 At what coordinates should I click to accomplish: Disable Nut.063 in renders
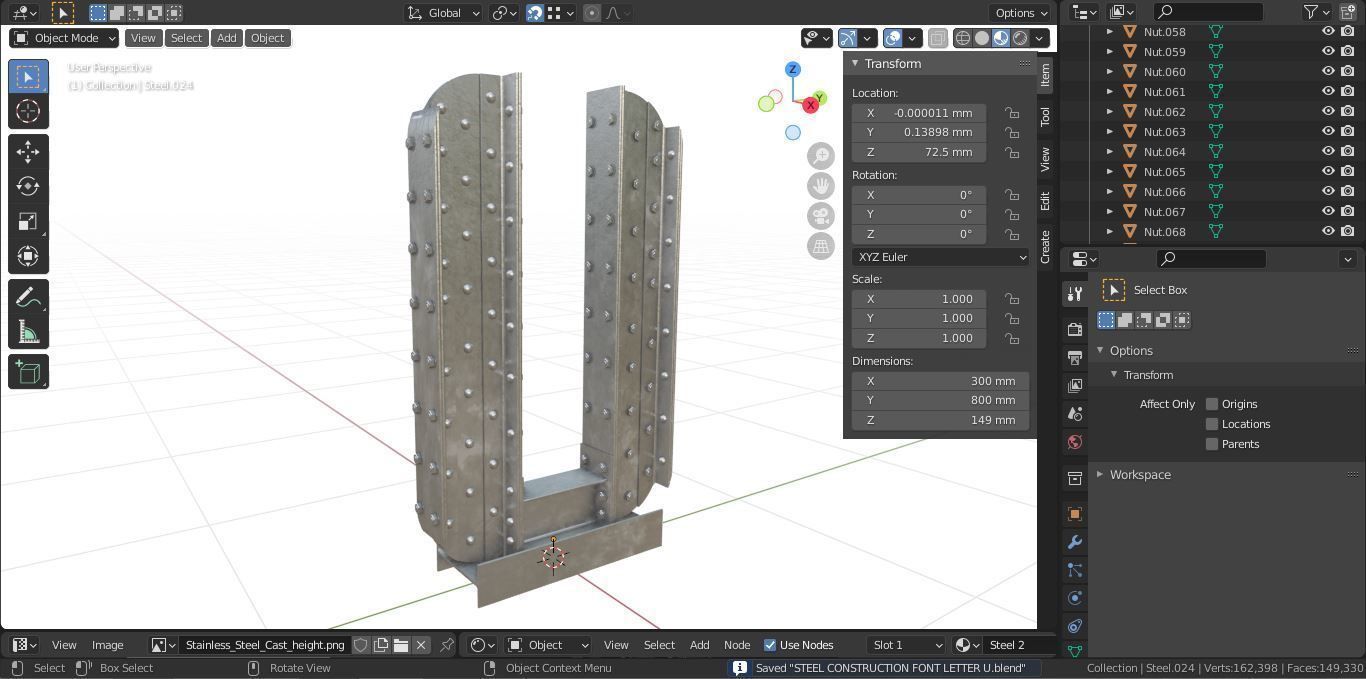(1348, 132)
